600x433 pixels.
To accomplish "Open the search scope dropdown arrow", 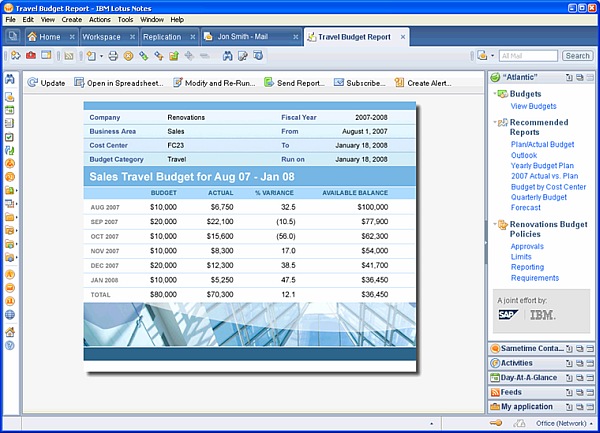I will pyautogui.click(x=492, y=56).
